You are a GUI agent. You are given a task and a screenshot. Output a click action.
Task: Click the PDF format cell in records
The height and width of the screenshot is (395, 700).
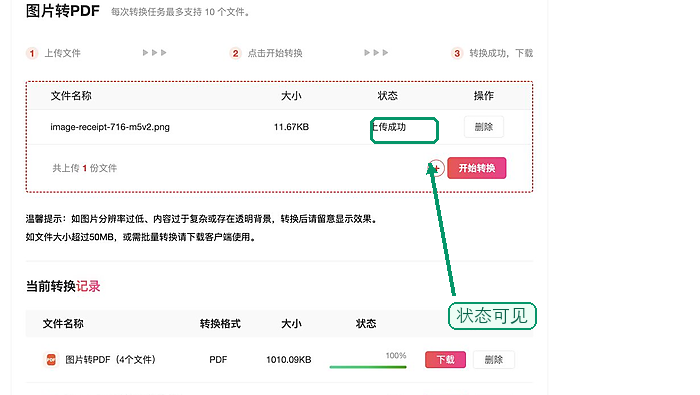coord(218,360)
